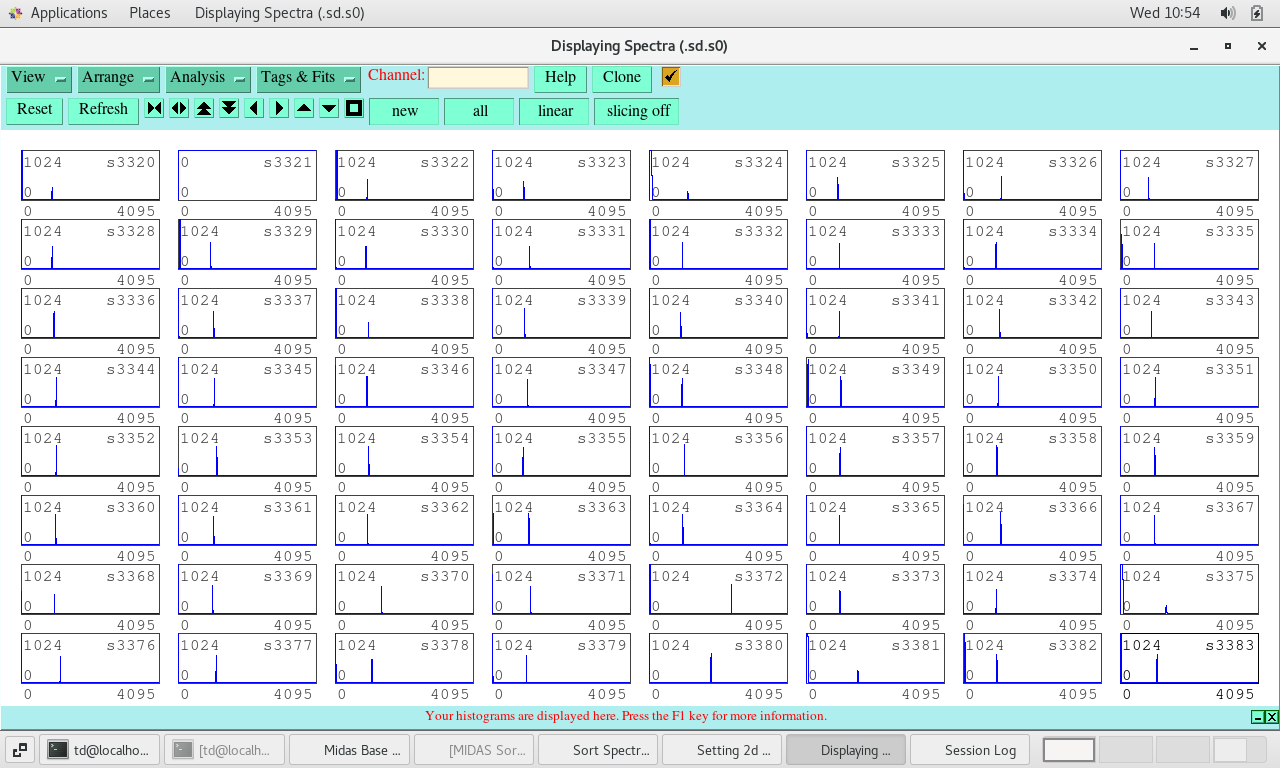The width and height of the screenshot is (1280, 768).
Task: Click the double up arrow icon
Action: [204, 109]
